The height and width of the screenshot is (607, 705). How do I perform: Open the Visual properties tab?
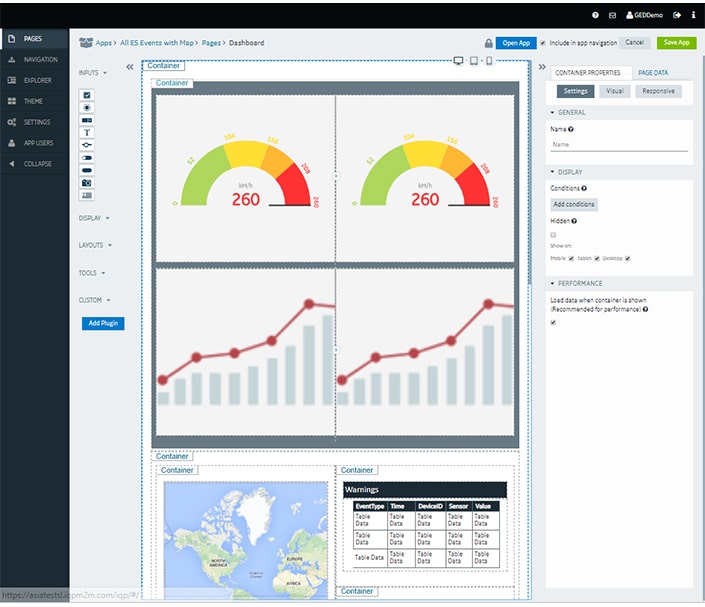pos(615,91)
